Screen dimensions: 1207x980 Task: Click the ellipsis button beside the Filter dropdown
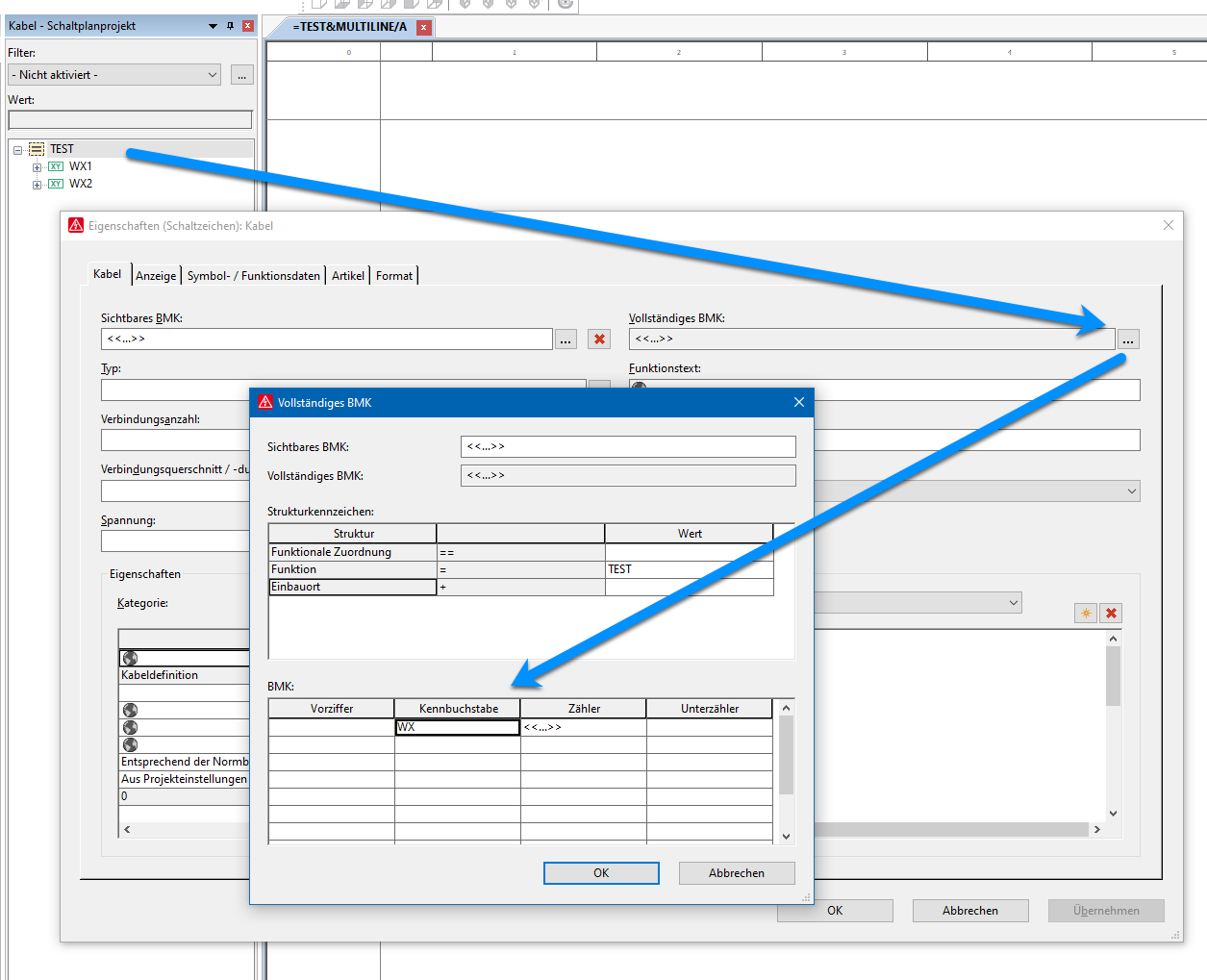[242, 75]
